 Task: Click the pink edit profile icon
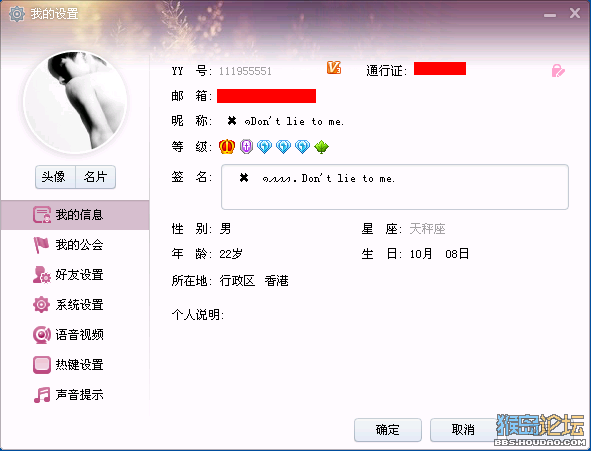click(558, 70)
